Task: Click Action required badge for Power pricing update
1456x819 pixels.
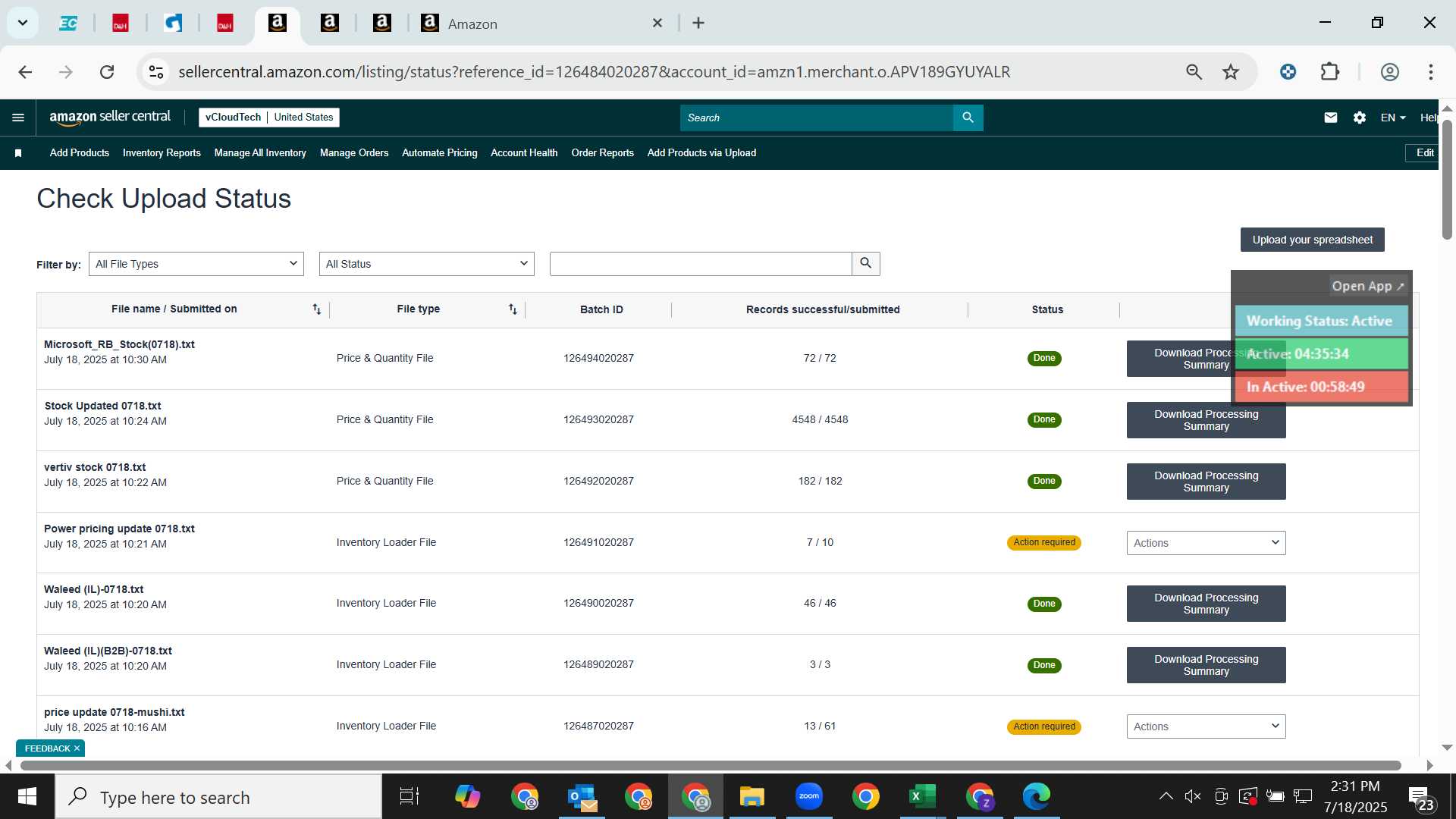Action: tap(1044, 543)
